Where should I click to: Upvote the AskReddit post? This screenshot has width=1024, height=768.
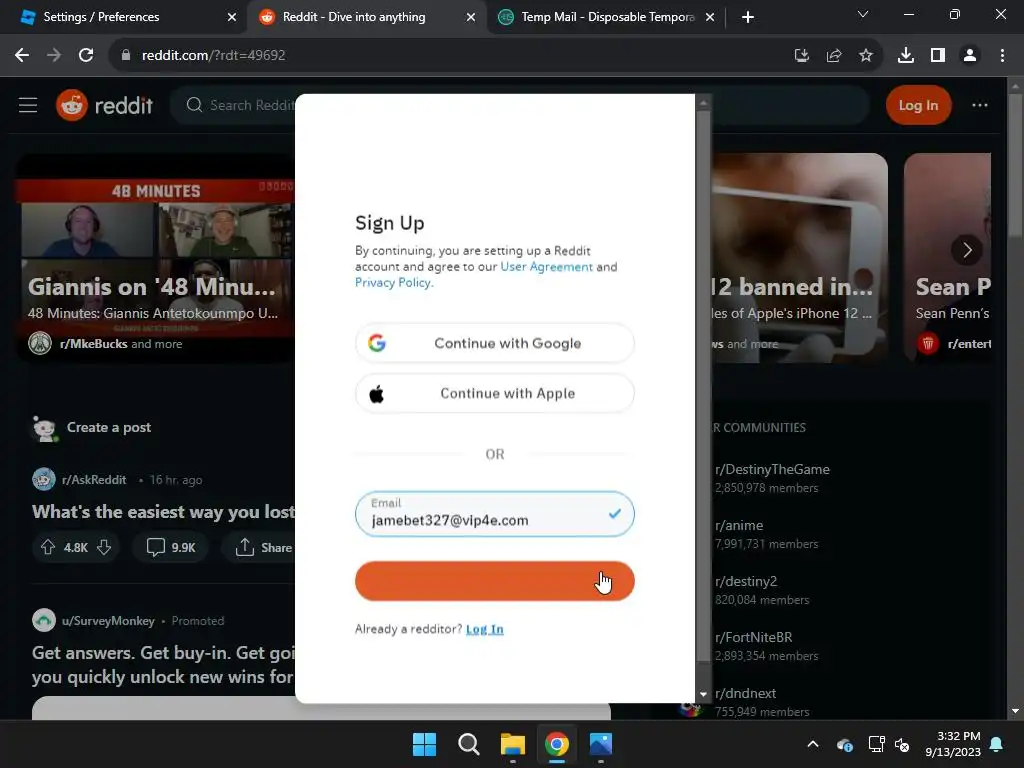pyautogui.click(x=48, y=547)
